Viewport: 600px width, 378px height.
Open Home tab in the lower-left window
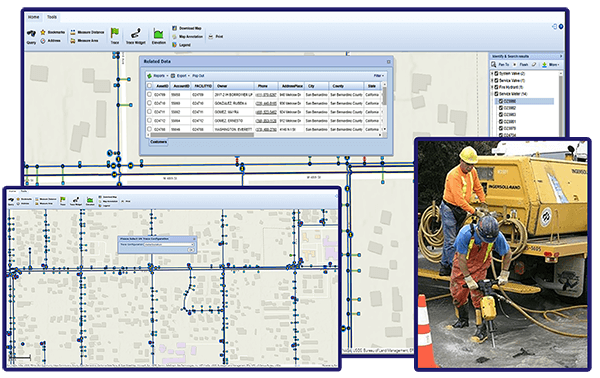pyautogui.click(x=12, y=191)
